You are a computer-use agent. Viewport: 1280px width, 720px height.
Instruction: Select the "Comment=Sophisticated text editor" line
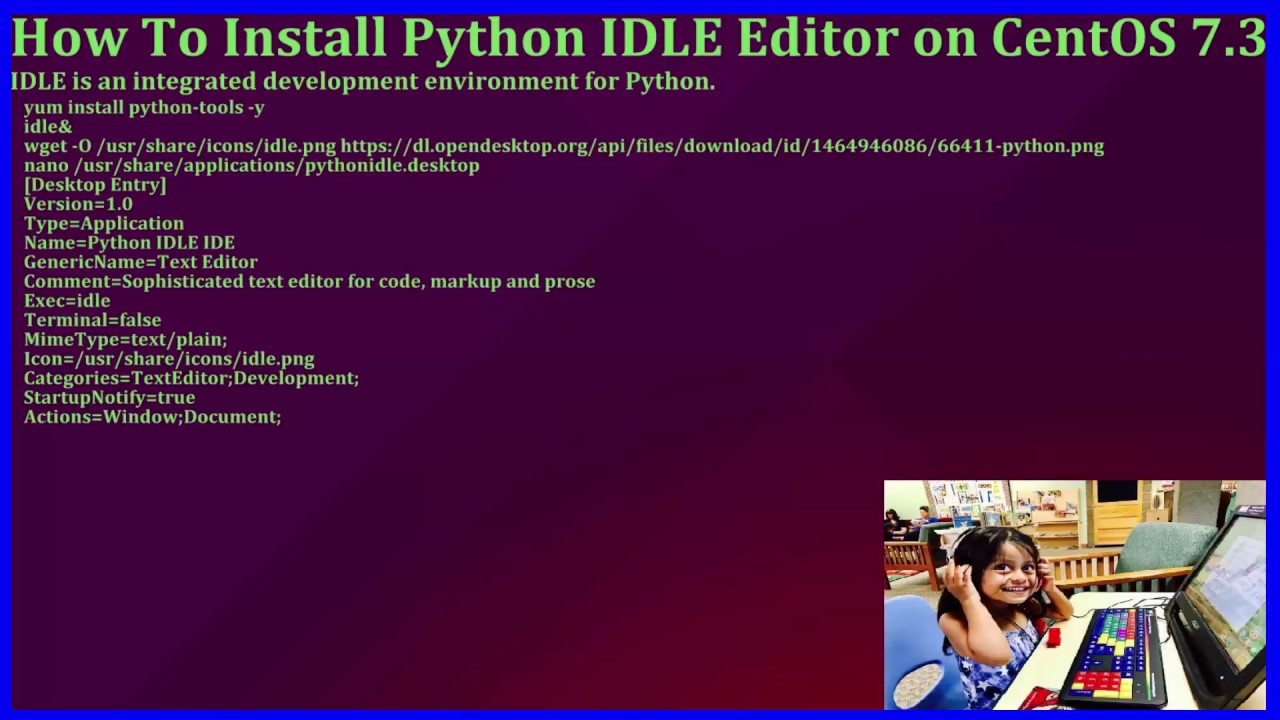(309, 281)
